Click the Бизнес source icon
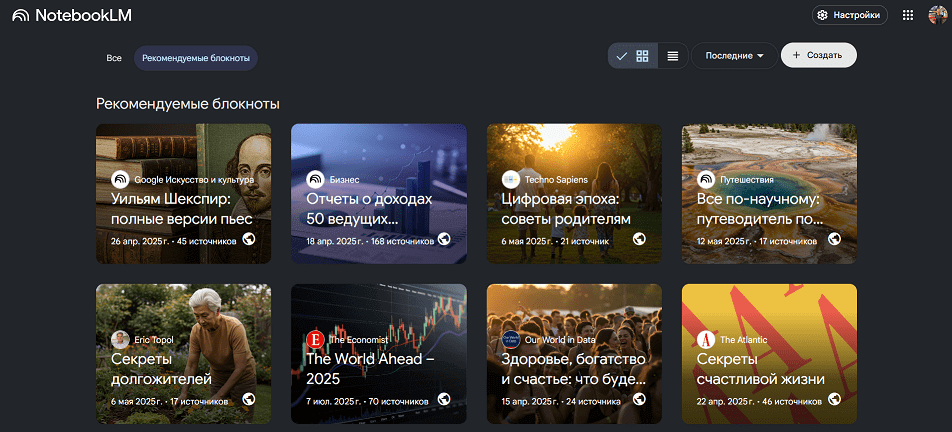This screenshot has width=952, height=432. point(315,180)
